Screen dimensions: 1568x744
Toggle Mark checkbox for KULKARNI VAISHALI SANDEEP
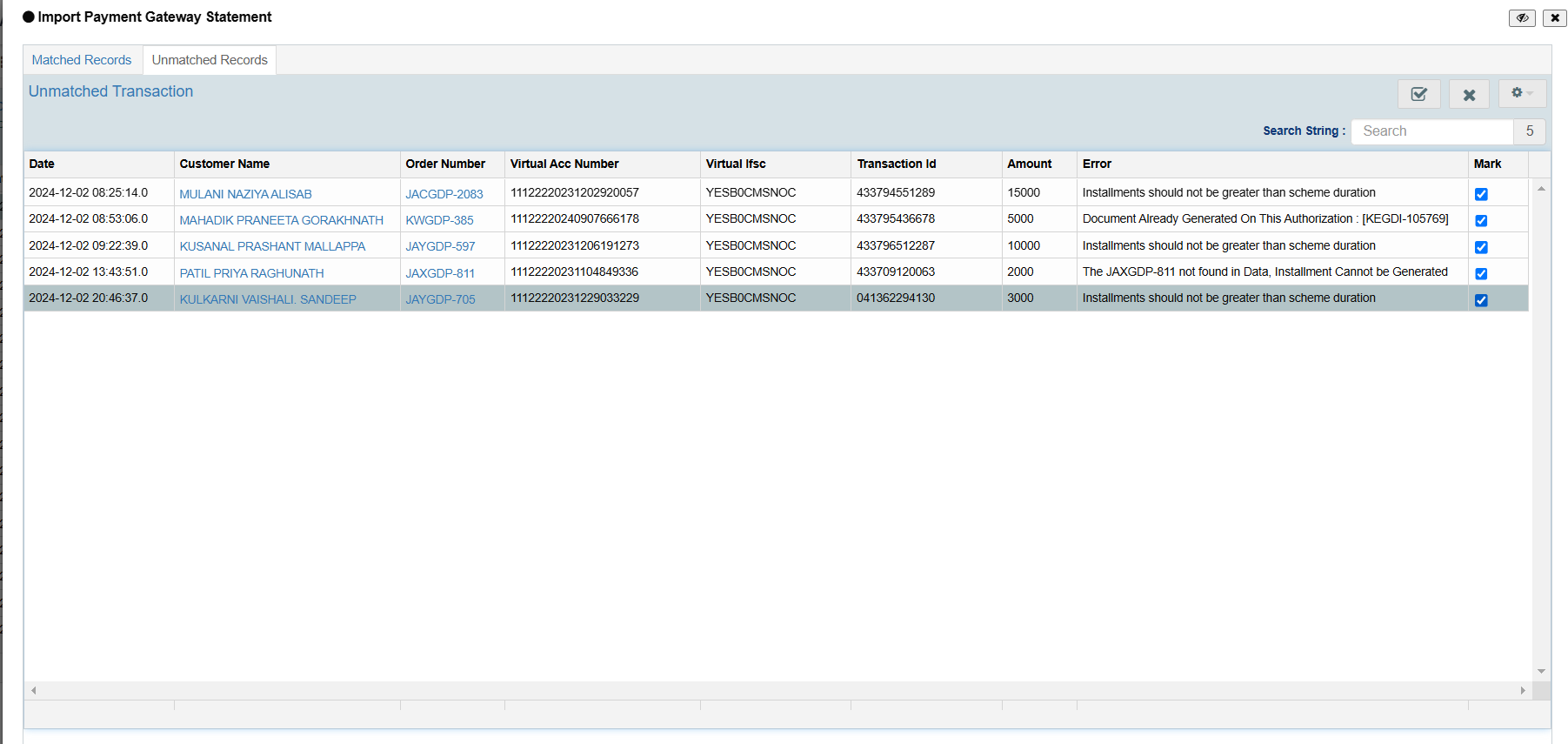[1481, 300]
